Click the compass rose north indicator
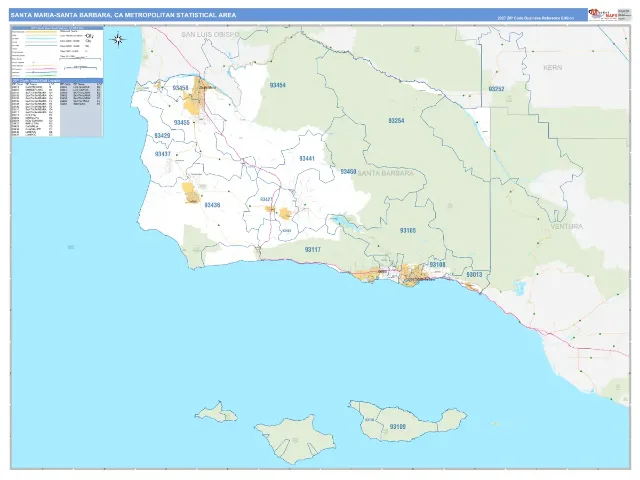This screenshot has height=480, width=640. pyautogui.click(x=118, y=40)
